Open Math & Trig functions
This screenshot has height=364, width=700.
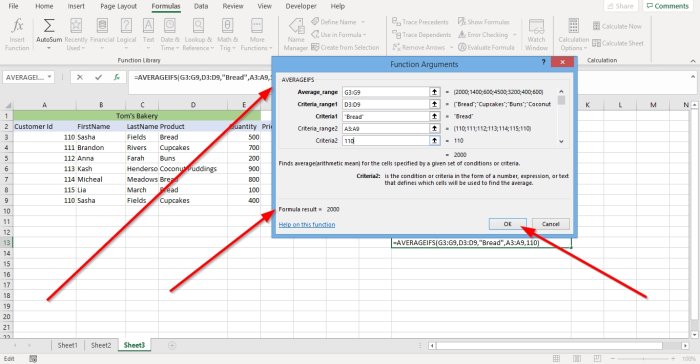pyautogui.click(x=227, y=35)
